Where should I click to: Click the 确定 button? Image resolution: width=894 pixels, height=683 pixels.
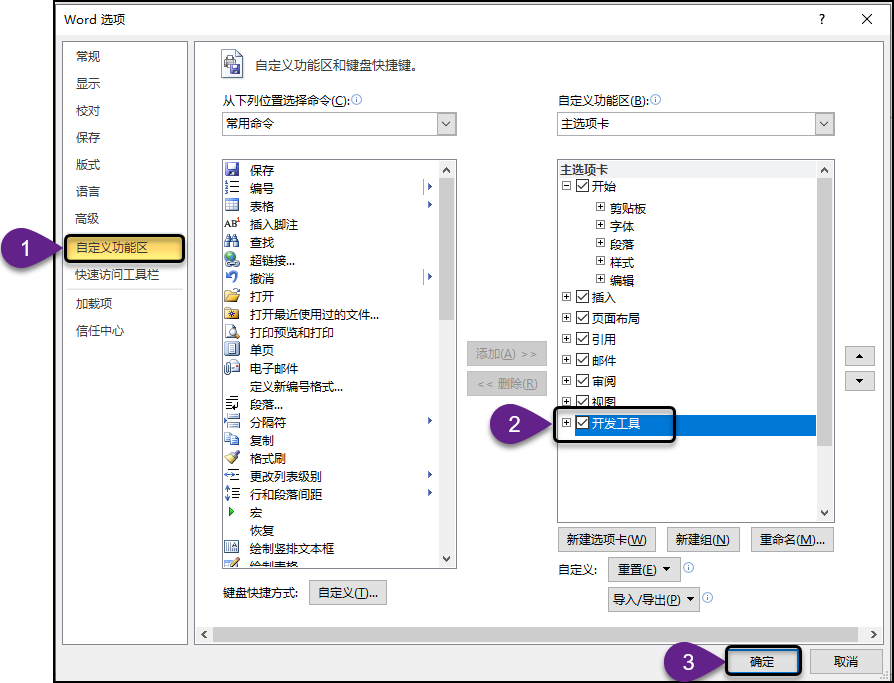pyautogui.click(x=762, y=661)
